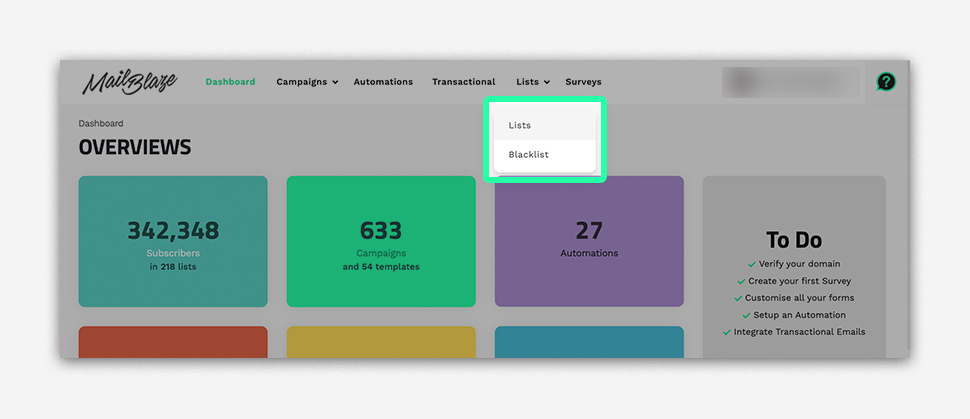Screen dimensions: 970x419
Task: Click the Dashboard breadcrumb above Overviews
Action: (101, 124)
